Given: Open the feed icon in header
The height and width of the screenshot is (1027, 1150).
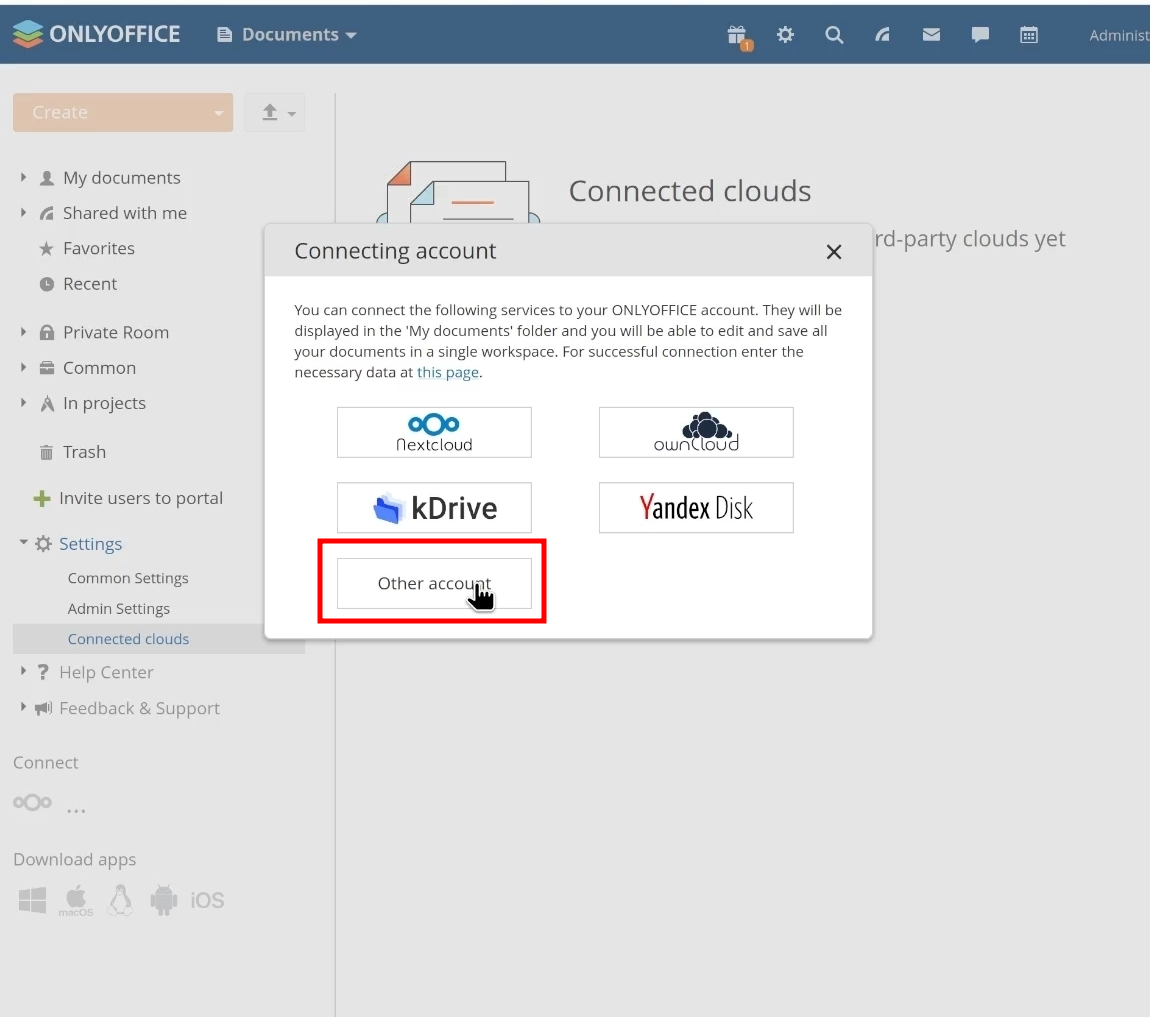Looking at the screenshot, I should click(x=882, y=34).
